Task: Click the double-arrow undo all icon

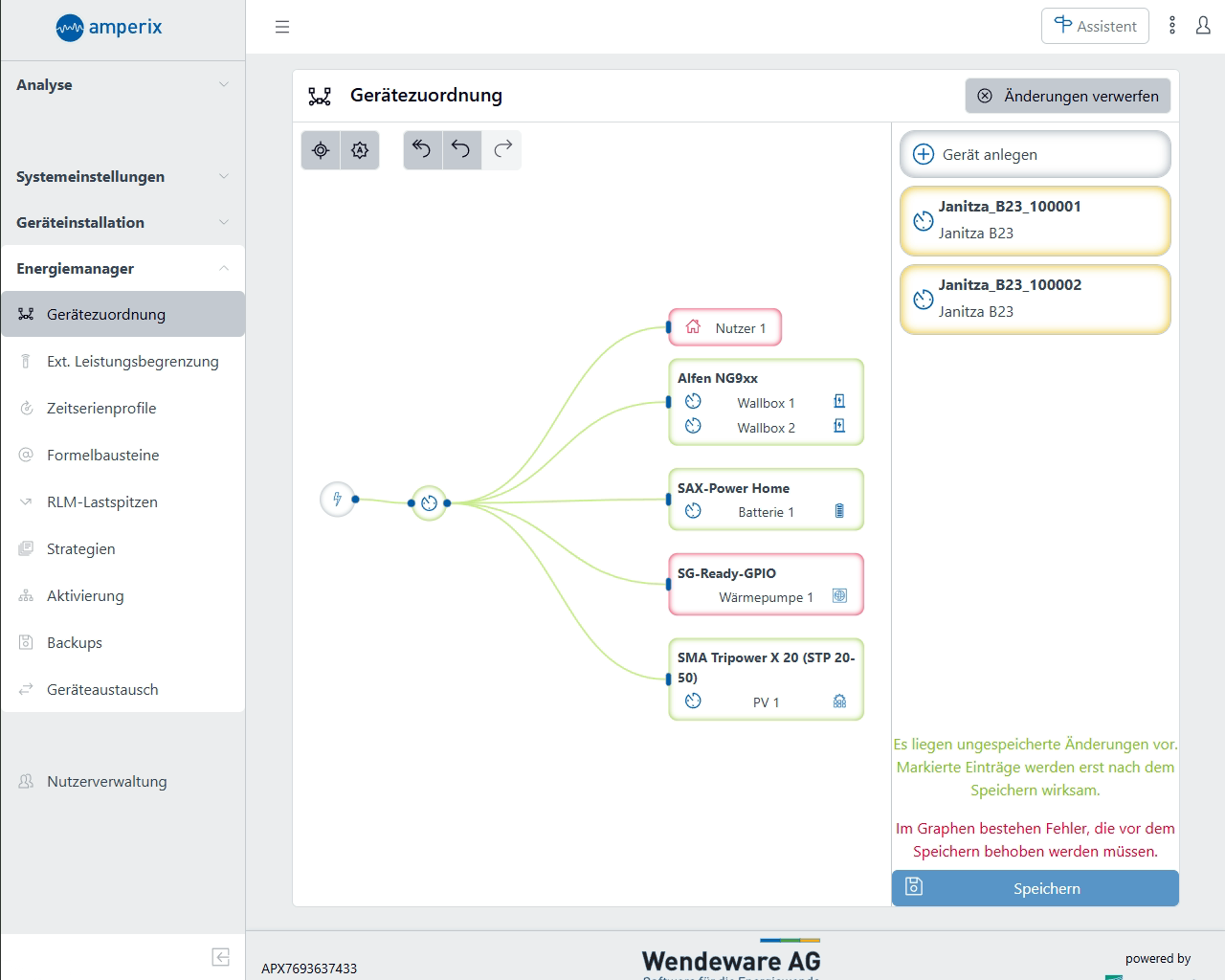Action: click(422, 149)
